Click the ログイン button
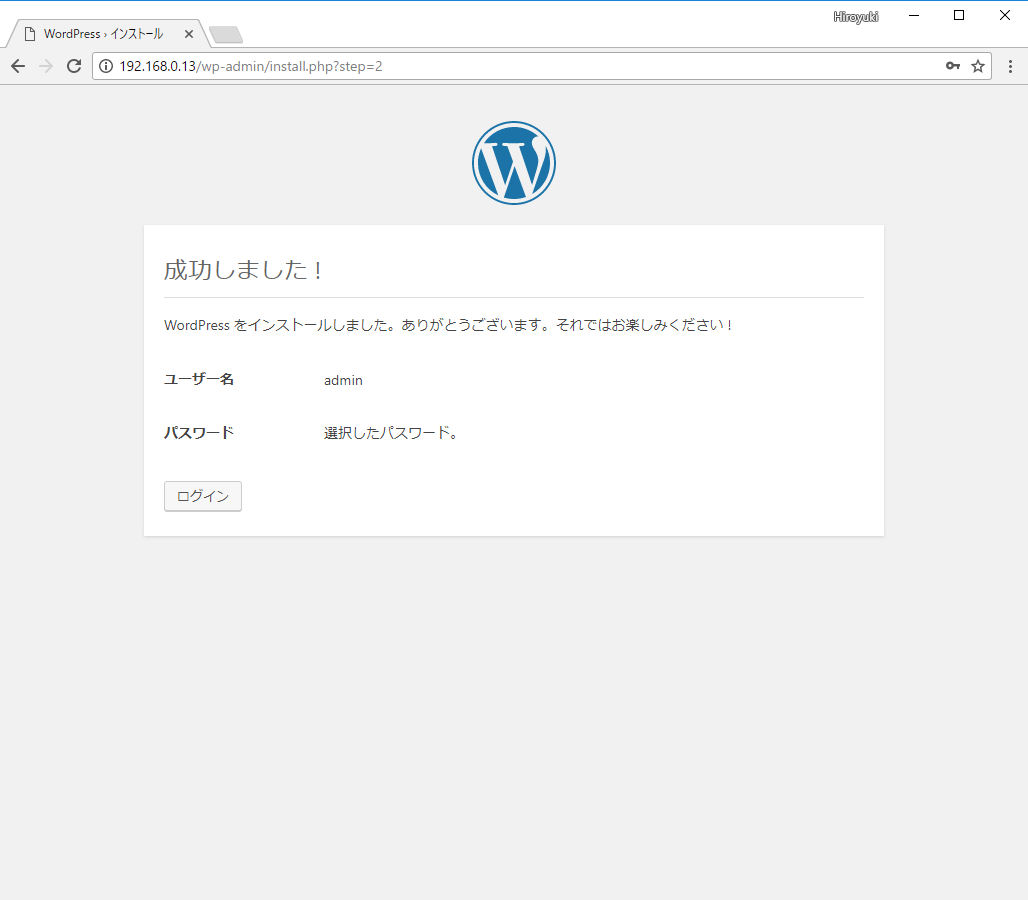The height and width of the screenshot is (900, 1028). pyautogui.click(x=203, y=496)
